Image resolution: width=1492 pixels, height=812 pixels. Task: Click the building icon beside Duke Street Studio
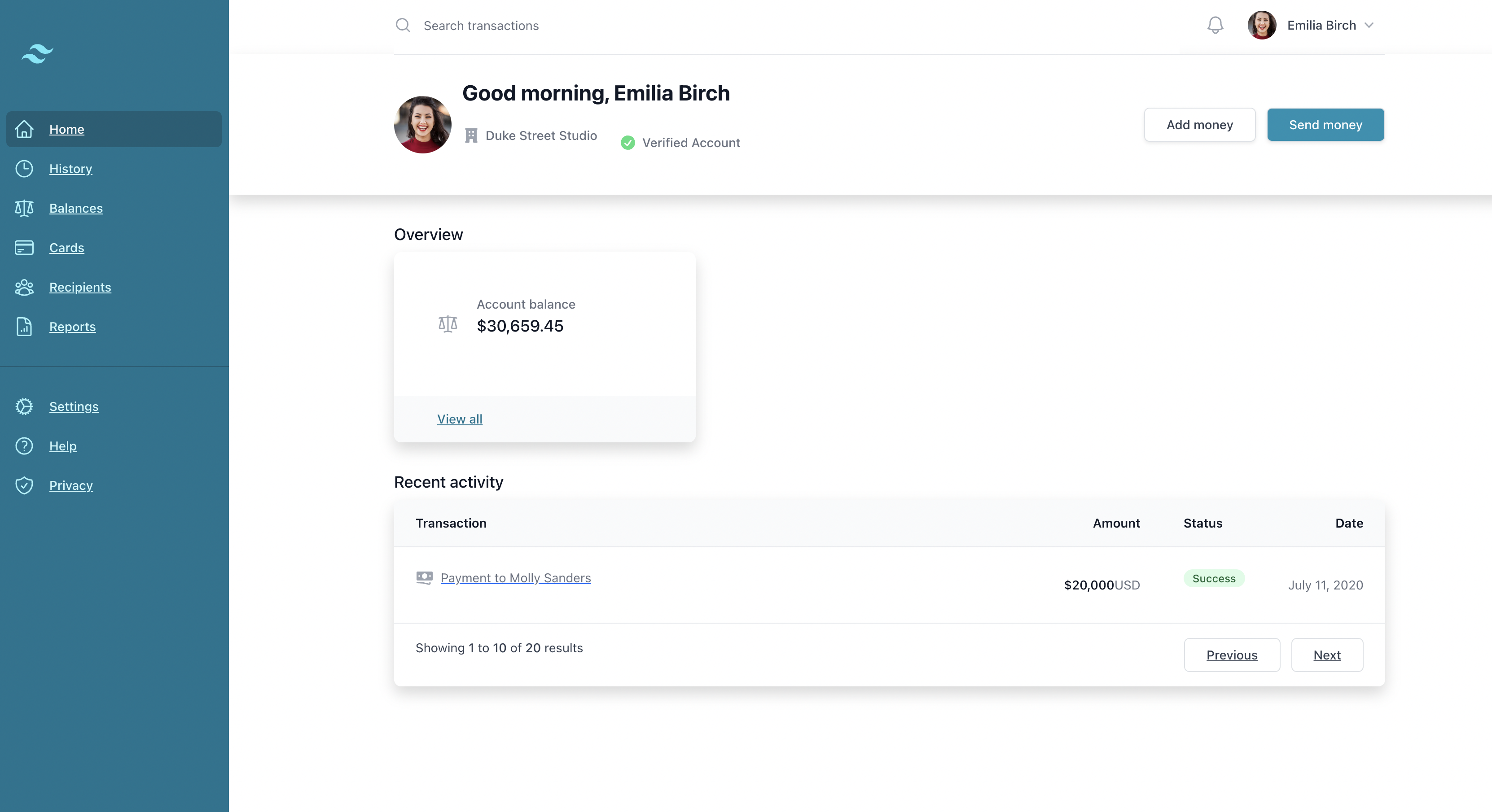point(471,135)
